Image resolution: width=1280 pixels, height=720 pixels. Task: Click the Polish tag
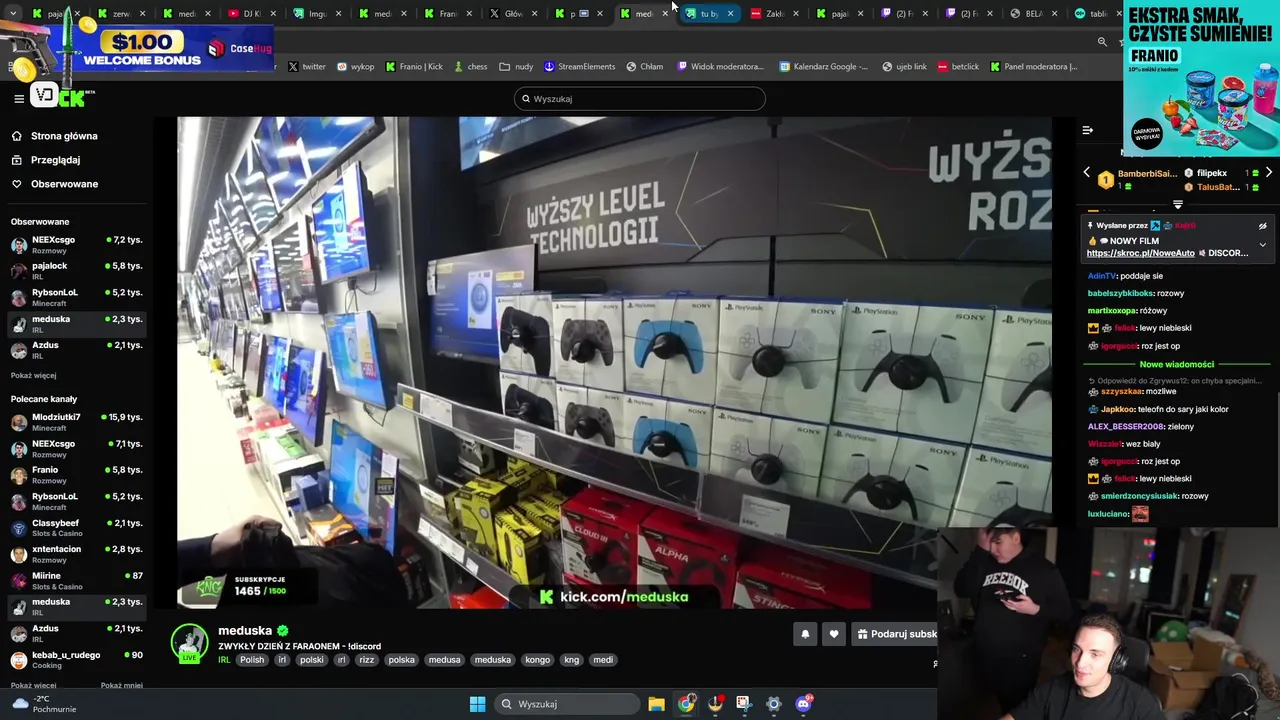click(252, 660)
